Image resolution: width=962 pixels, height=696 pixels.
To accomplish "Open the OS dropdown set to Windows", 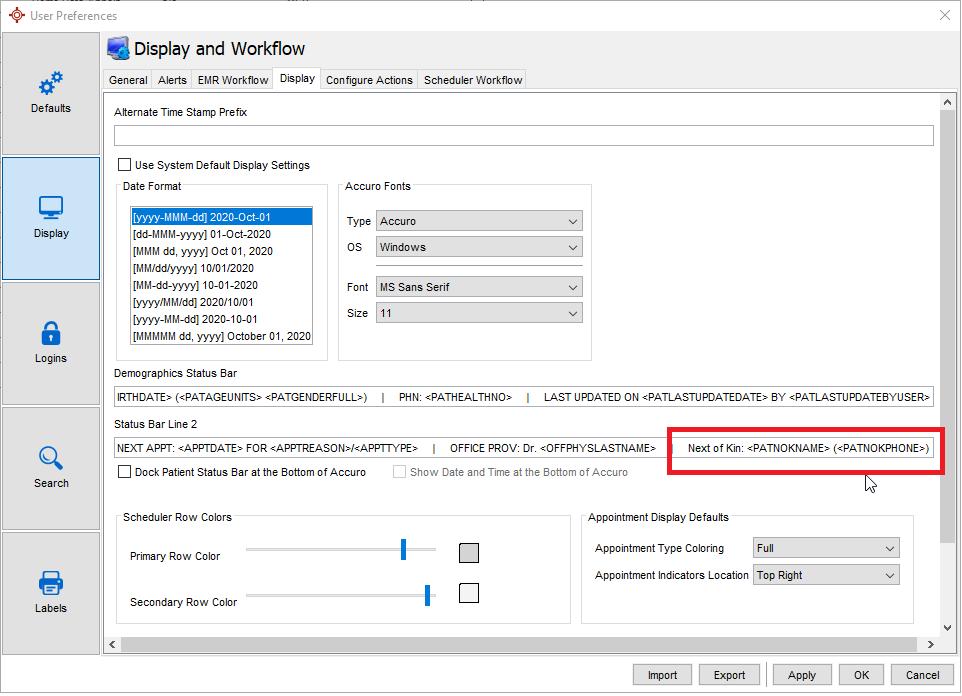I will tap(479, 247).
